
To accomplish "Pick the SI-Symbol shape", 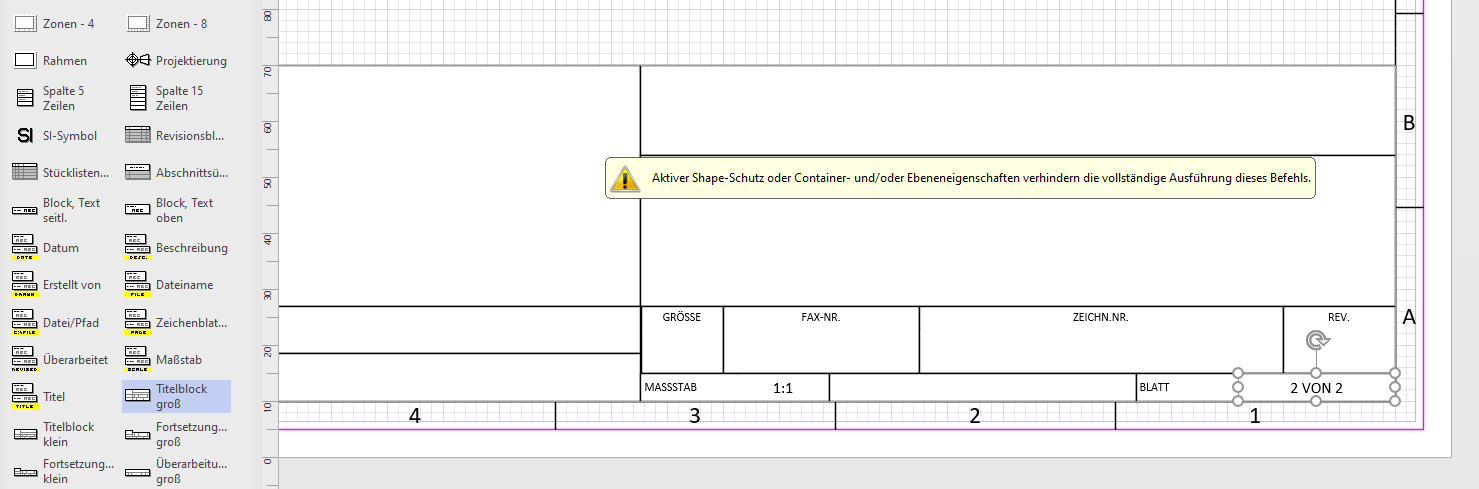I will pyautogui.click(x=56, y=136).
